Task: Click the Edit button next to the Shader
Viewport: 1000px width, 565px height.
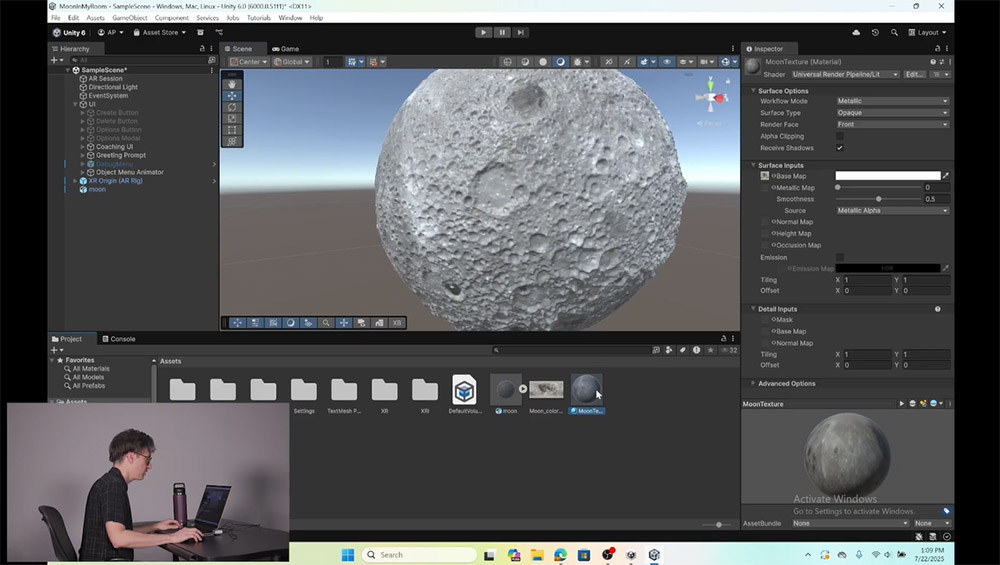Action: click(914, 74)
